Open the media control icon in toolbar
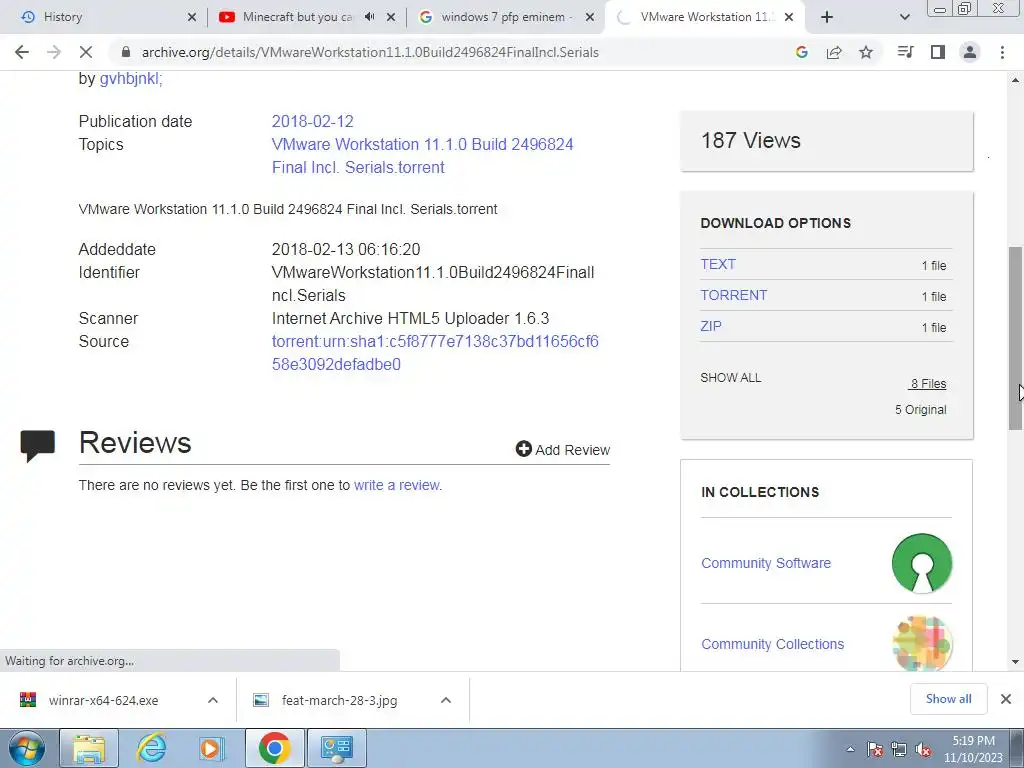 tap(906, 52)
